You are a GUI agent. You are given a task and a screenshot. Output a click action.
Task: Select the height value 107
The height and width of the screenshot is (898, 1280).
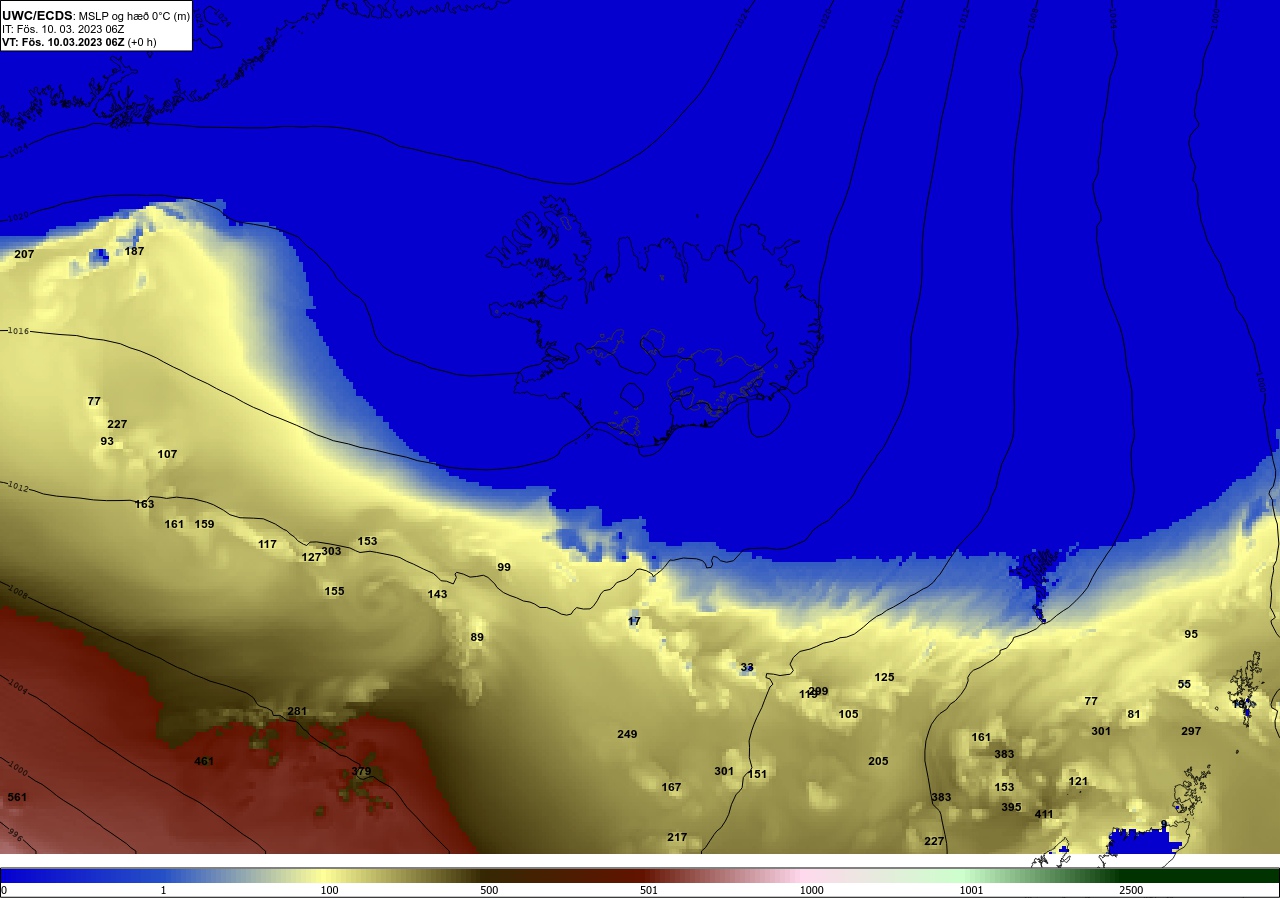coord(167,454)
